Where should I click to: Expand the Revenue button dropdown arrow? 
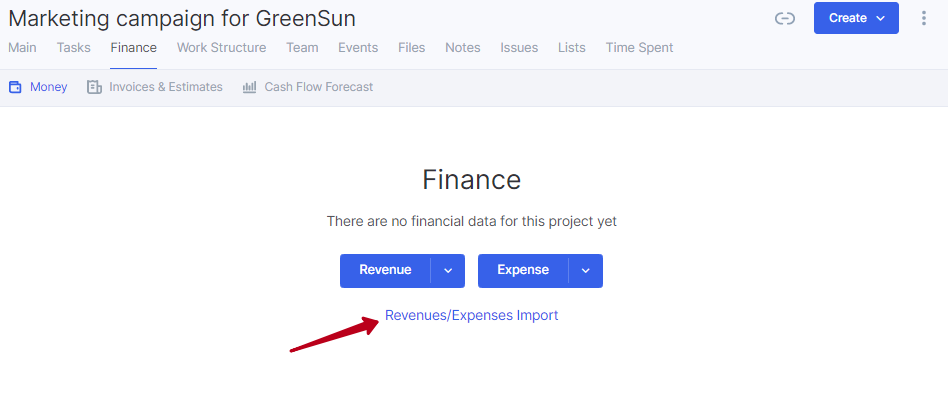pyautogui.click(x=448, y=270)
